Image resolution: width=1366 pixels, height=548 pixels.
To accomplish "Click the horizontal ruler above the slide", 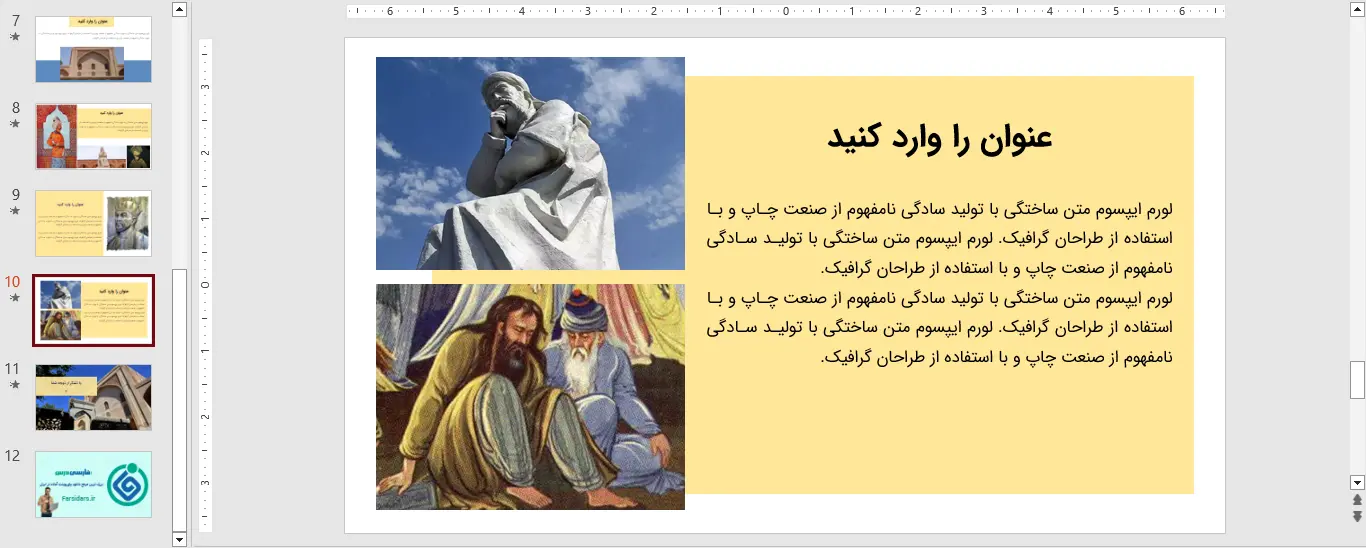I will tap(786, 12).
